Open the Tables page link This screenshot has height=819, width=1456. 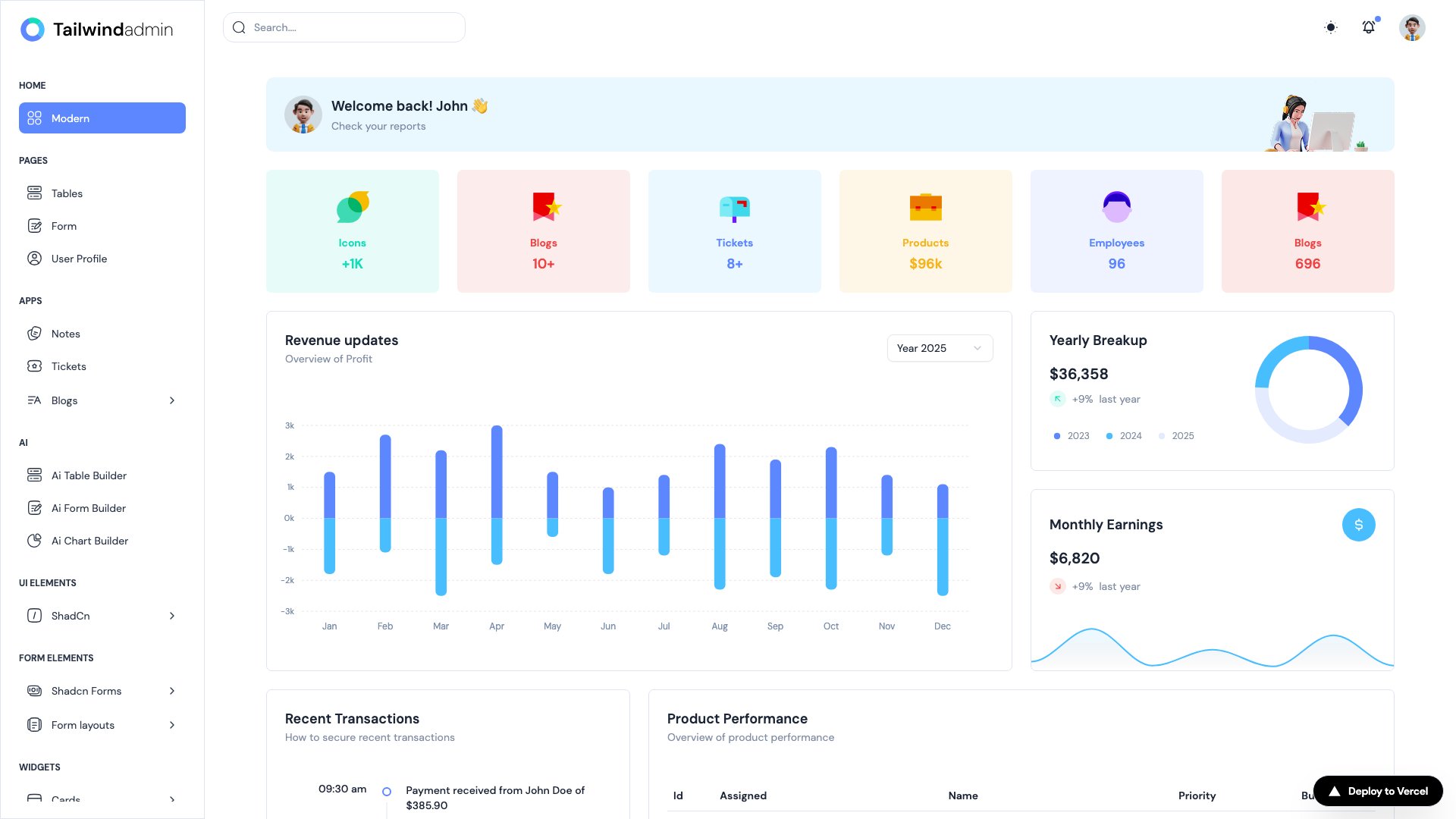click(x=67, y=193)
